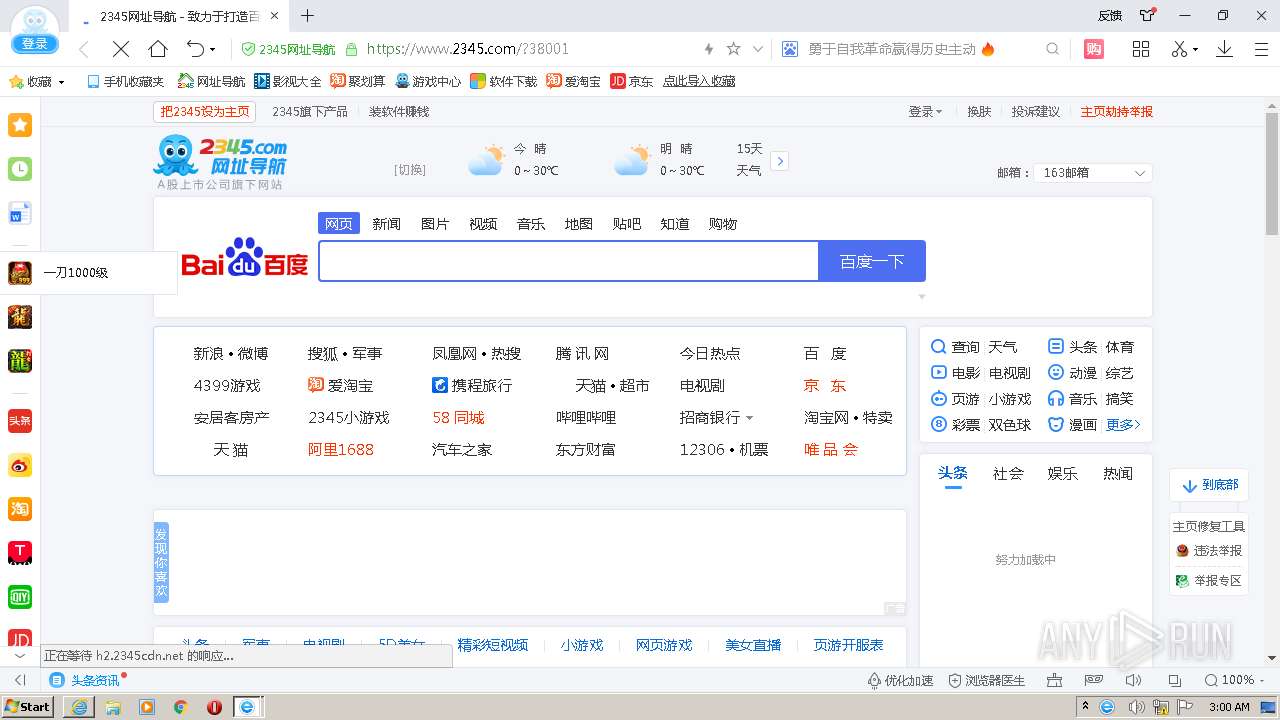1280x720 pixels.
Task: Open sidebar favorites star icon
Action: 20,124
